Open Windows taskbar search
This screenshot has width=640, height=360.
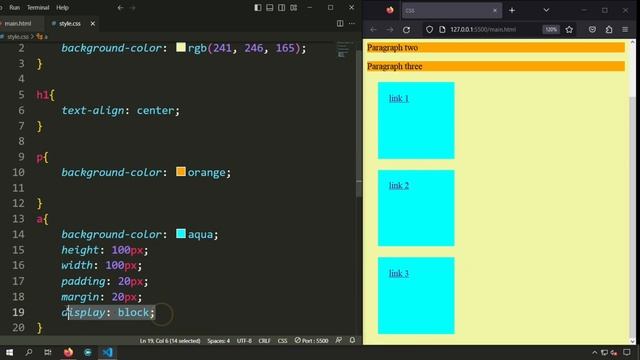[x=29, y=352]
